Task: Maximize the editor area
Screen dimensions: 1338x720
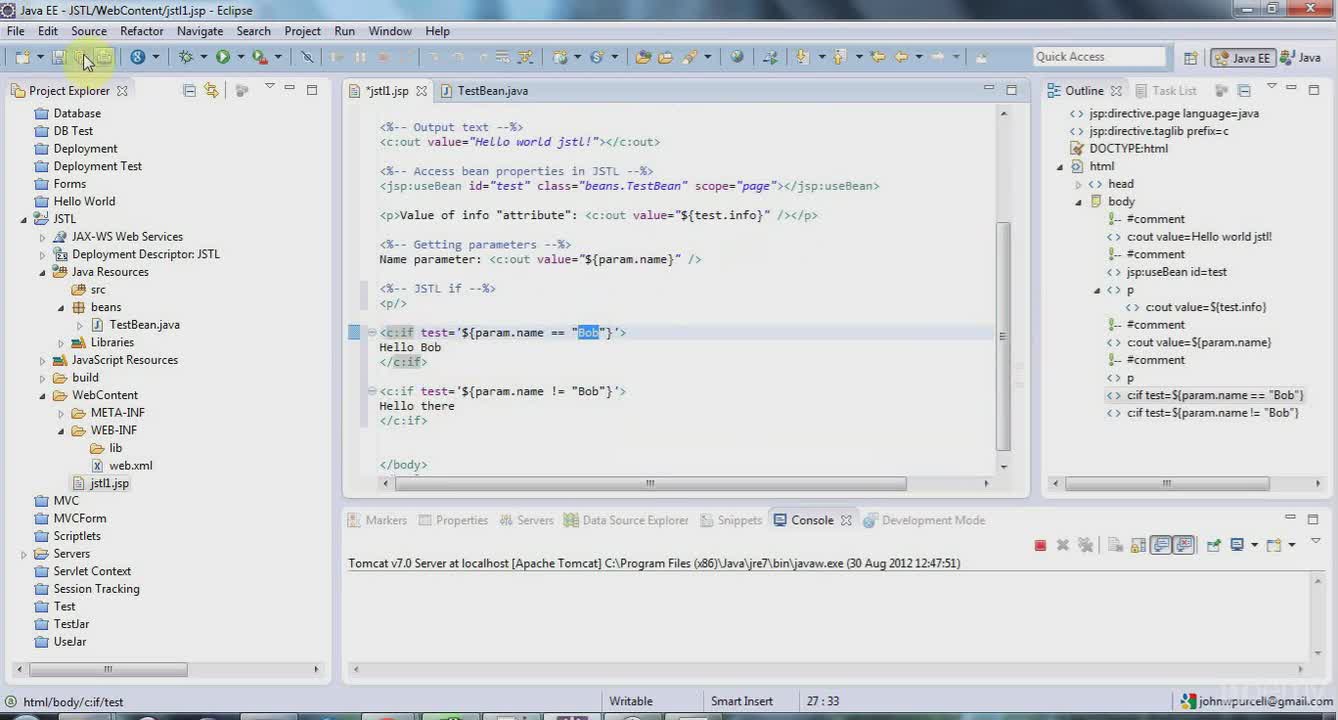Action: pyautogui.click(x=1011, y=89)
